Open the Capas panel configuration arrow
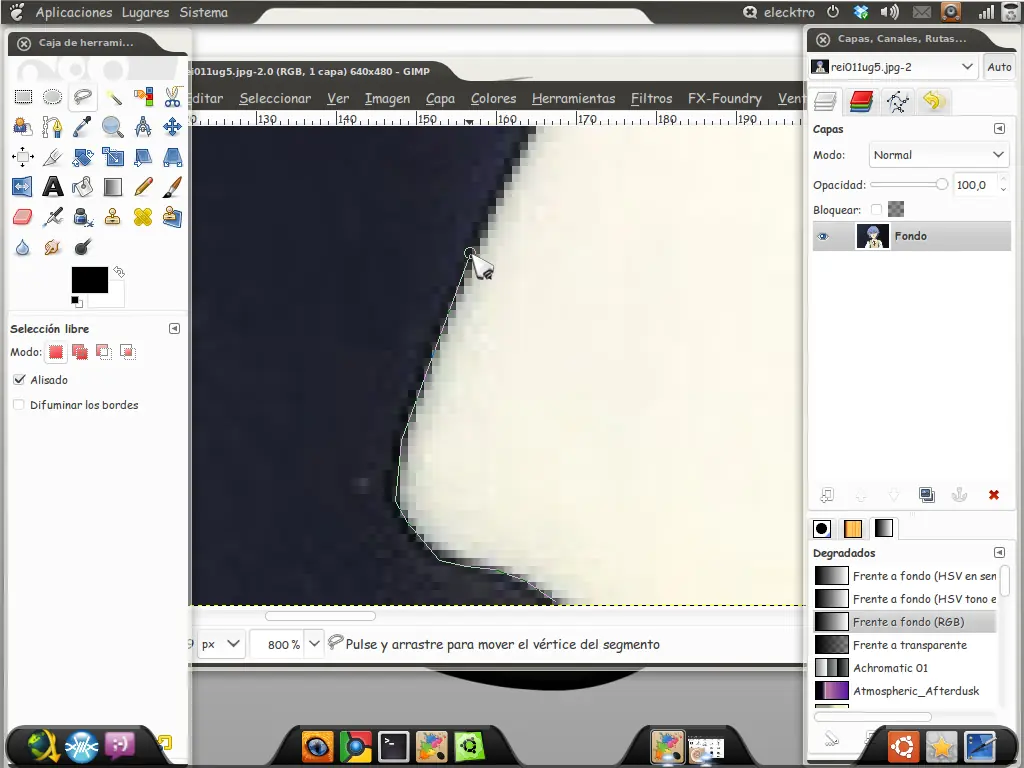The width and height of the screenshot is (1024, 768). click(999, 129)
